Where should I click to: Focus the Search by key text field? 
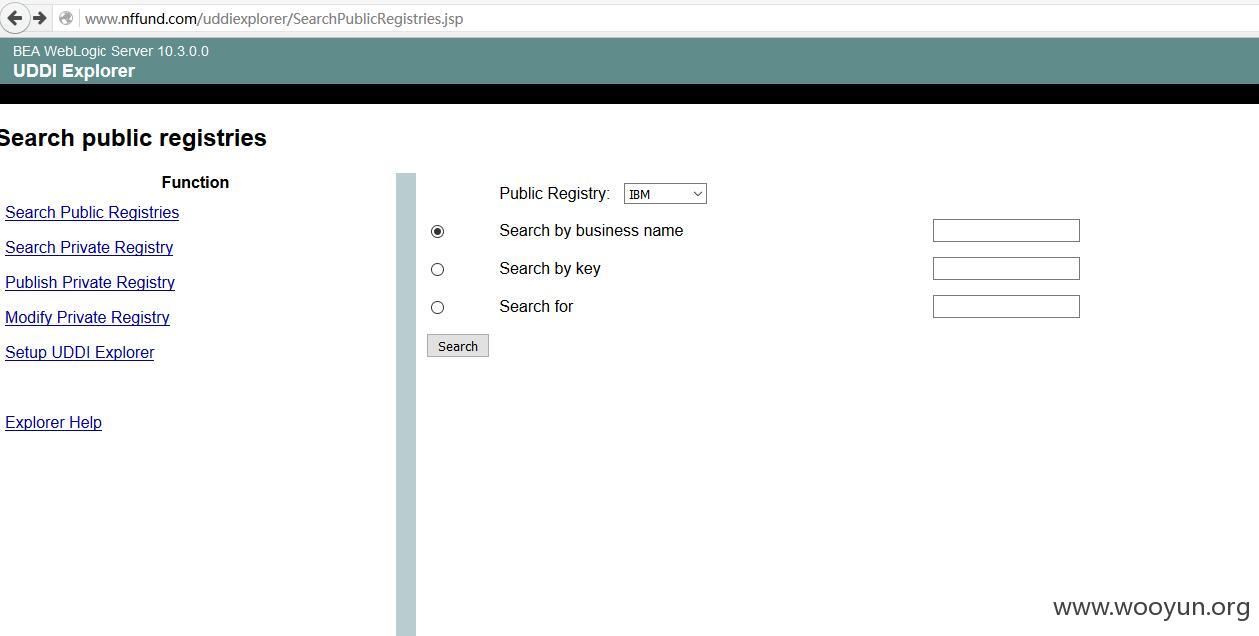pyautogui.click(x=1006, y=268)
